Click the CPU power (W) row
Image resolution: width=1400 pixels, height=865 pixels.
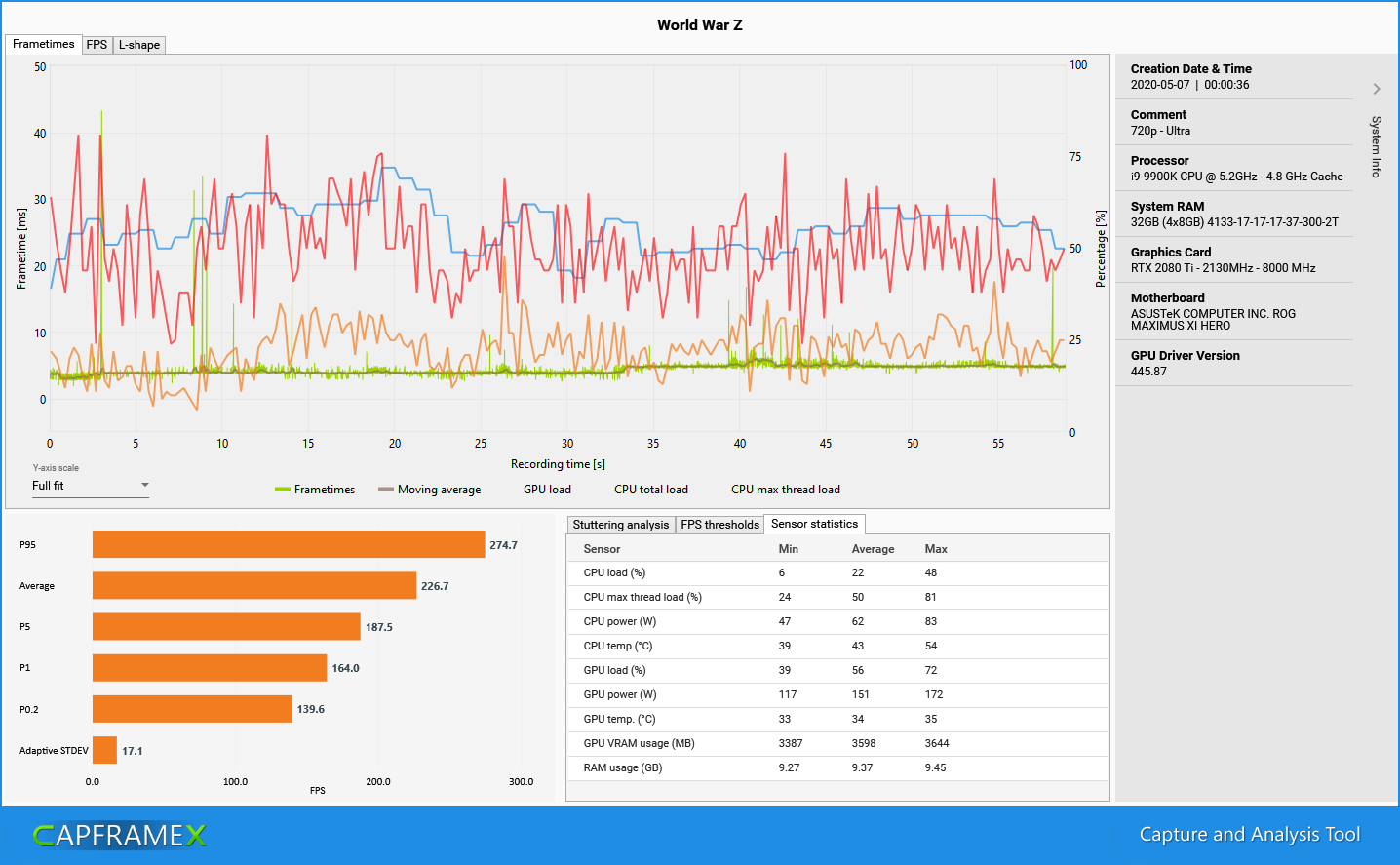pyautogui.click(x=837, y=621)
